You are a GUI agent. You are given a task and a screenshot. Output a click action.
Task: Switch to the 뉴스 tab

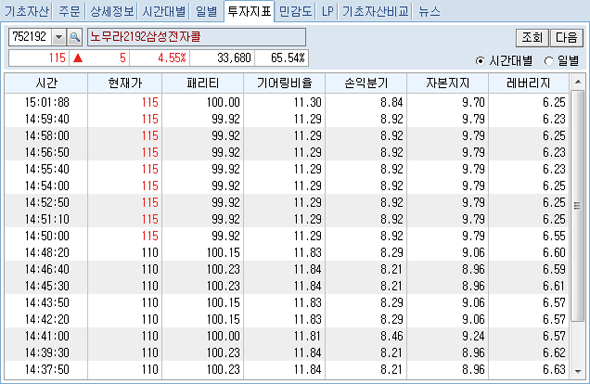click(429, 11)
